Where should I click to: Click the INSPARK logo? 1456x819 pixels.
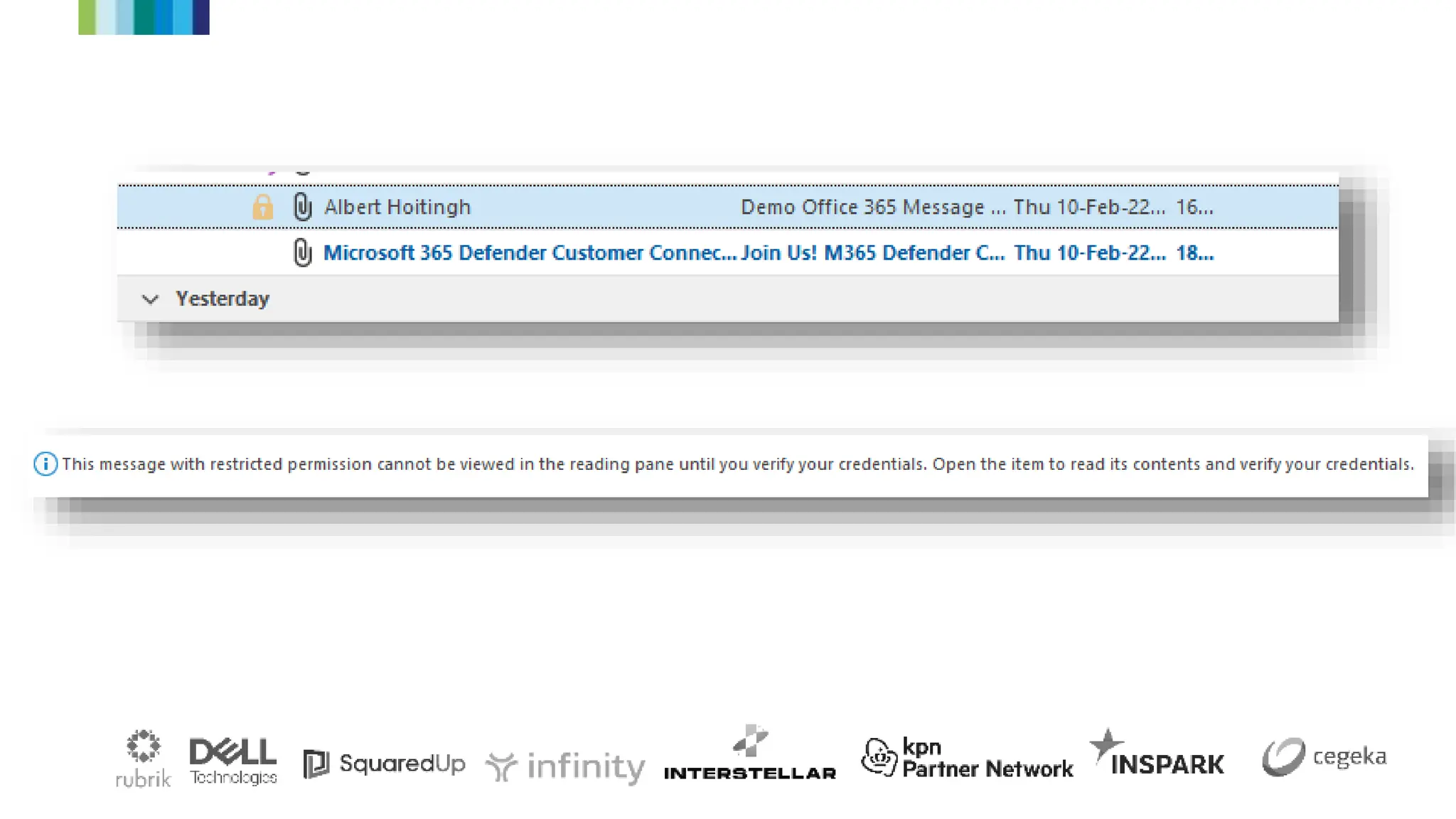point(1157,755)
